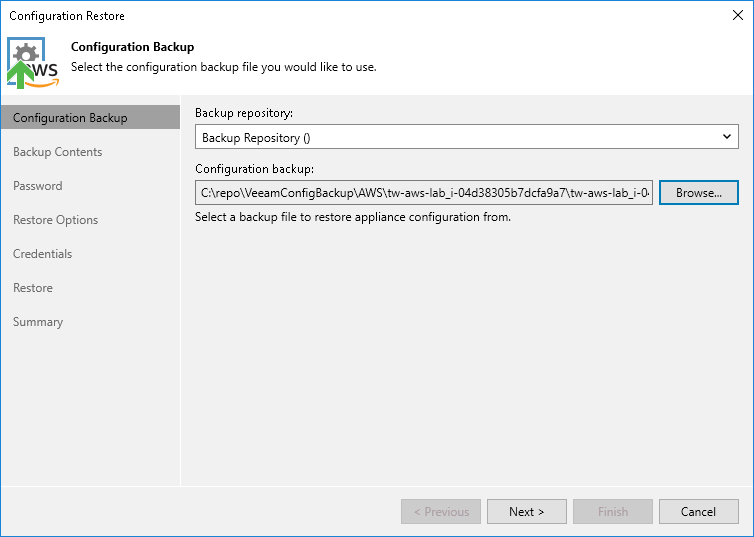The height and width of the screenshot is (537, 754).
Task: Switch to the Restore Options step
Action: point(55,220)
